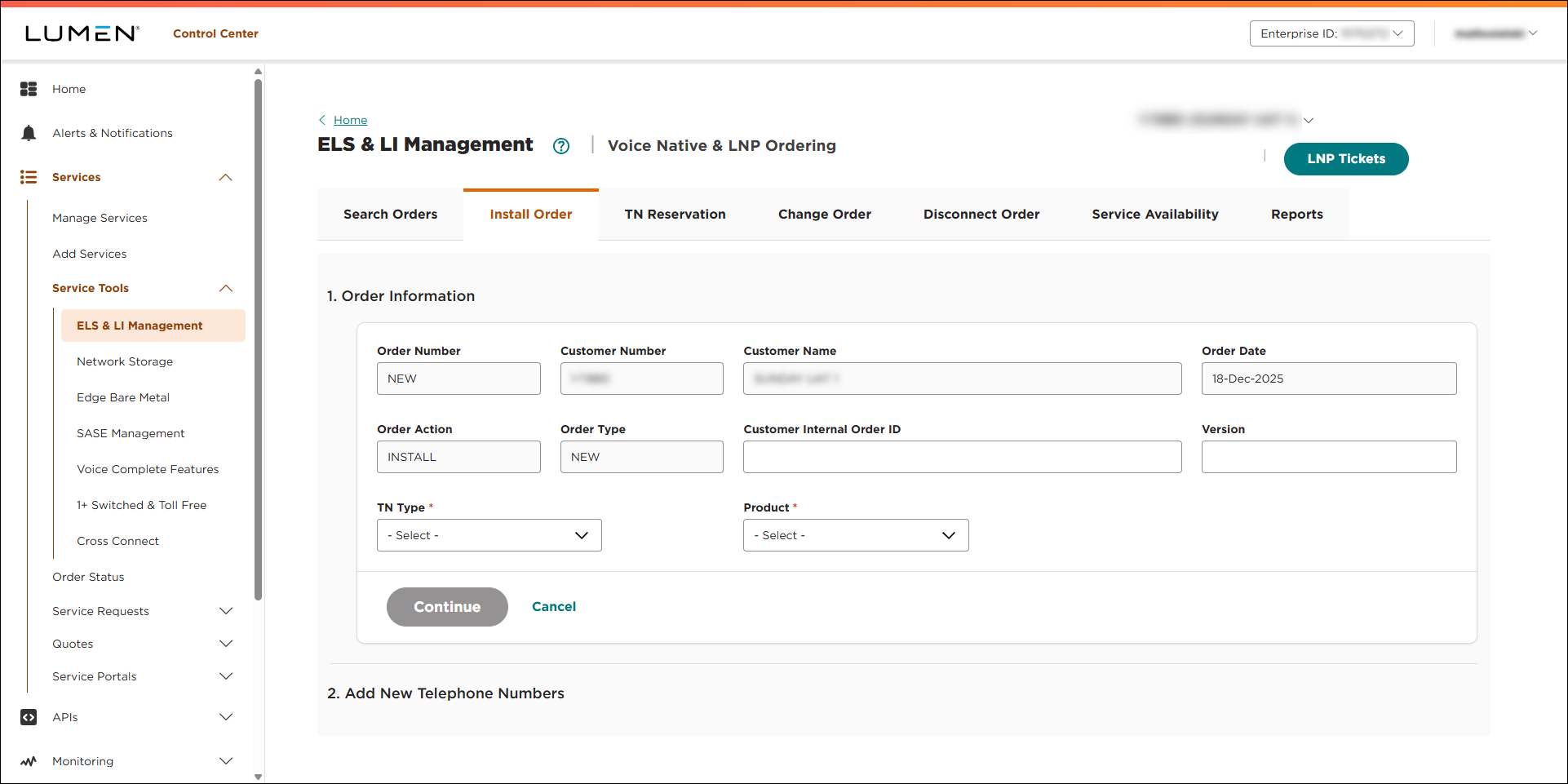The width and height of the screenshot is (1568, 784).
Task: Click the Home grid icon in sidebar
Action: pos(29,89)
